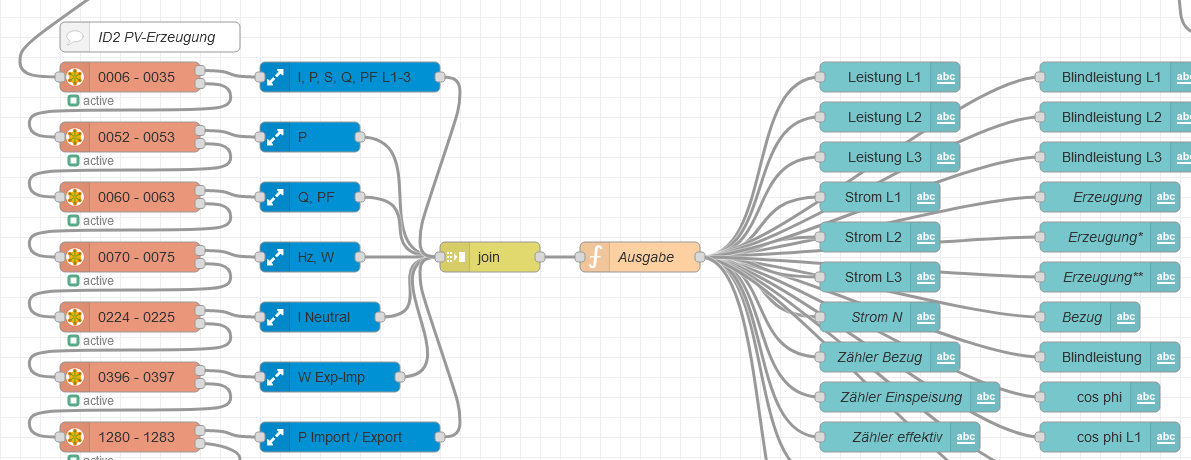1191x460 pixels.
Task: Select the Erzeugung** node label
Action: [1103, 276]
